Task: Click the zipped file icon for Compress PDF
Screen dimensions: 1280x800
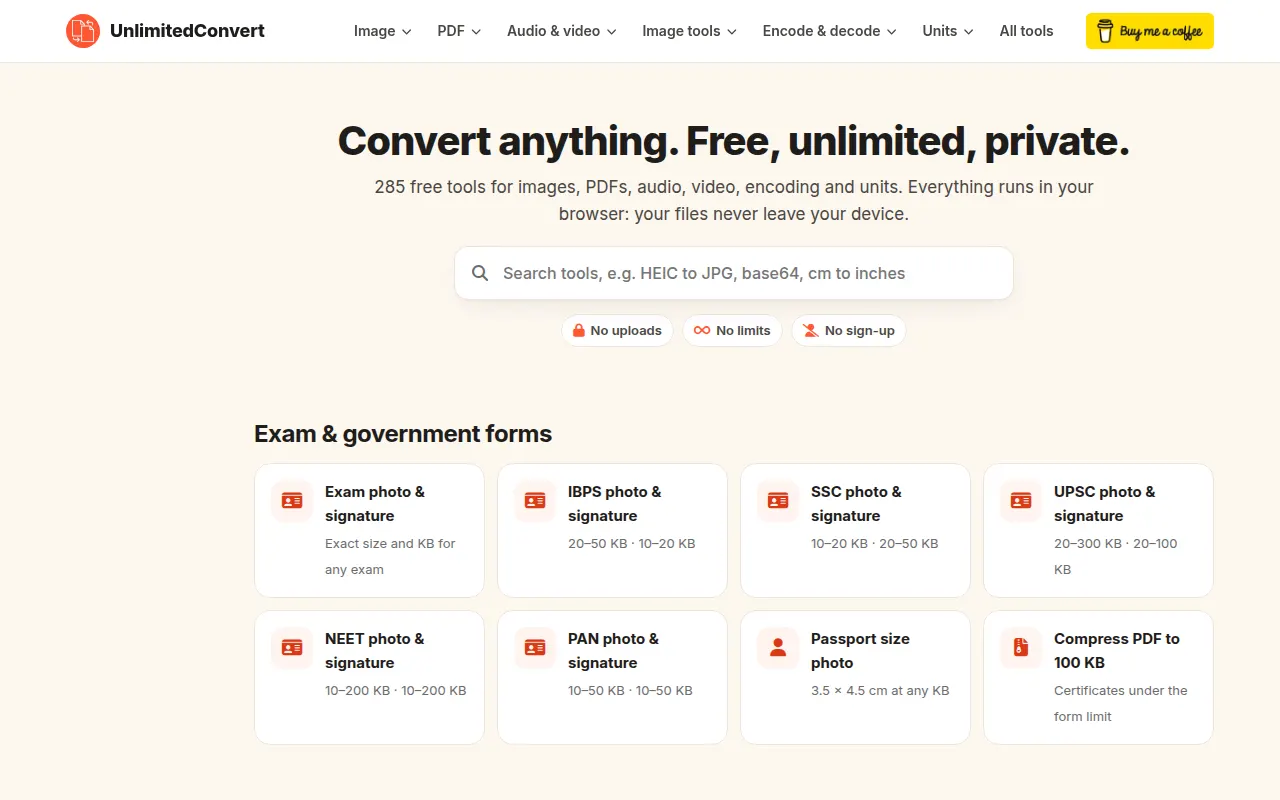Action: coord(1021,647)
